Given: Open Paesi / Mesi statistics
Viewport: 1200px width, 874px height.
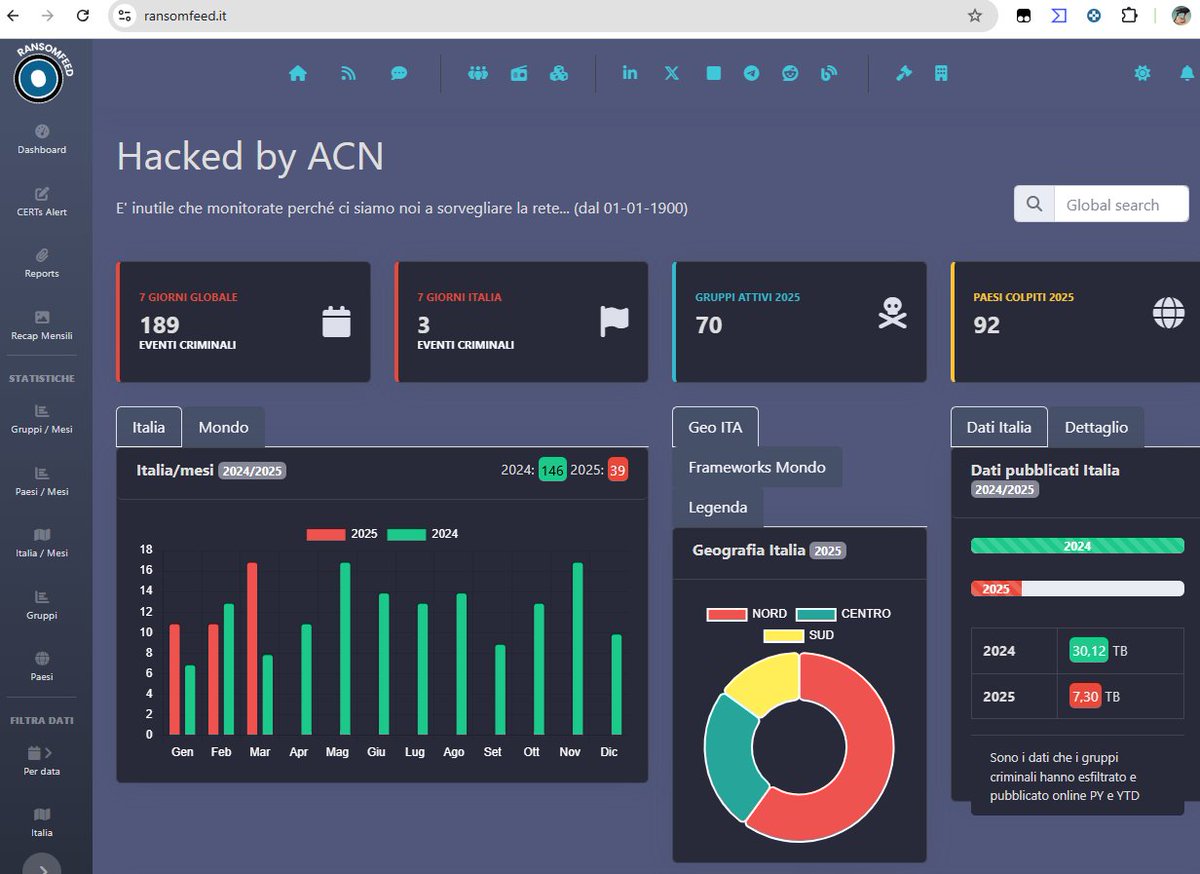Looking at the screenshot, I should 42,481.
